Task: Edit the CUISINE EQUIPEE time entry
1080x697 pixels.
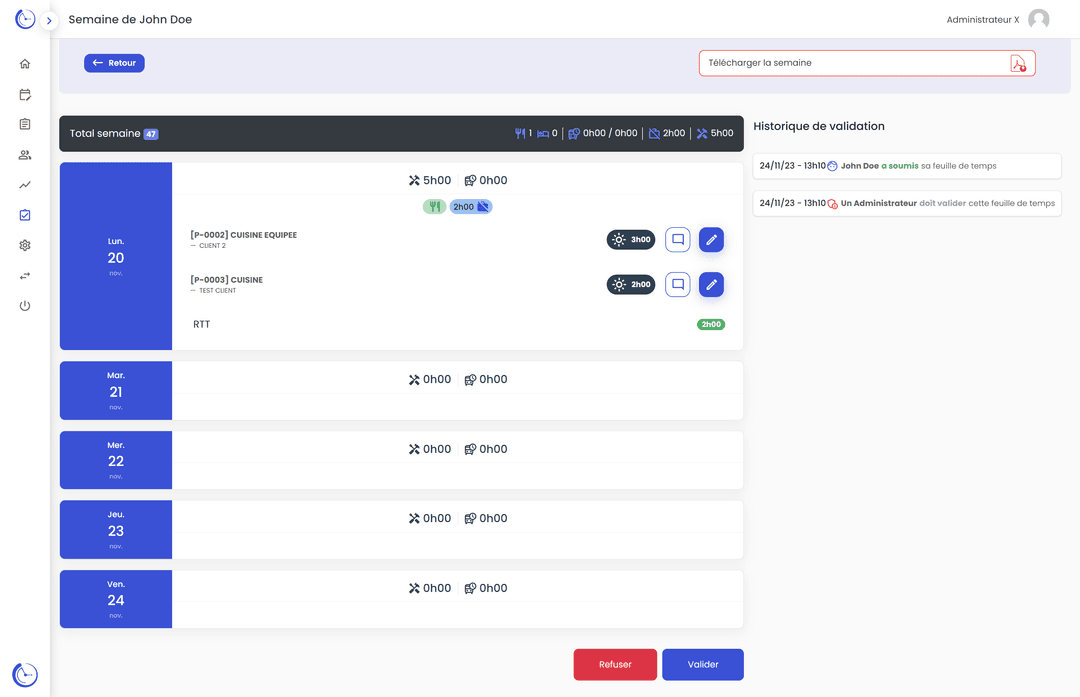Action: tap(711, 240)
